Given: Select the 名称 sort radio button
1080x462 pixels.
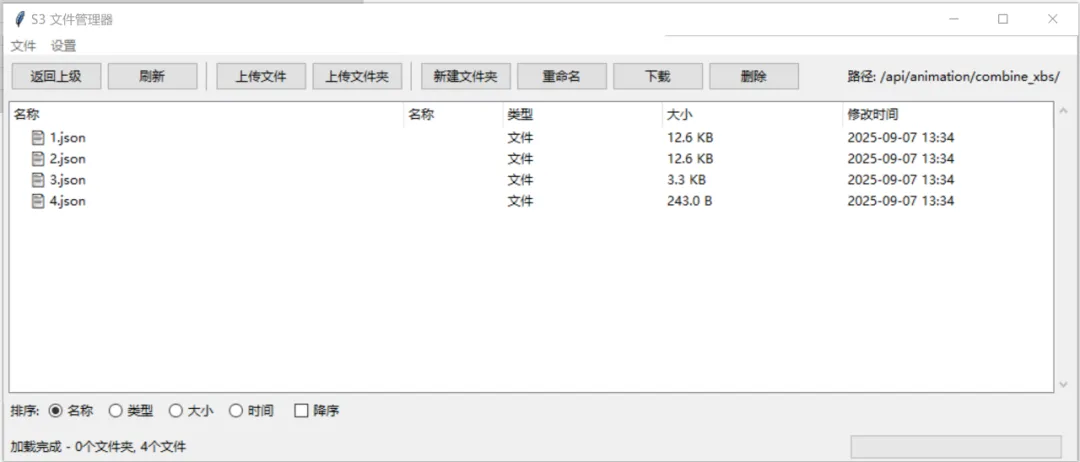Looking at the screenshot, I should click(x=55, y=411).
